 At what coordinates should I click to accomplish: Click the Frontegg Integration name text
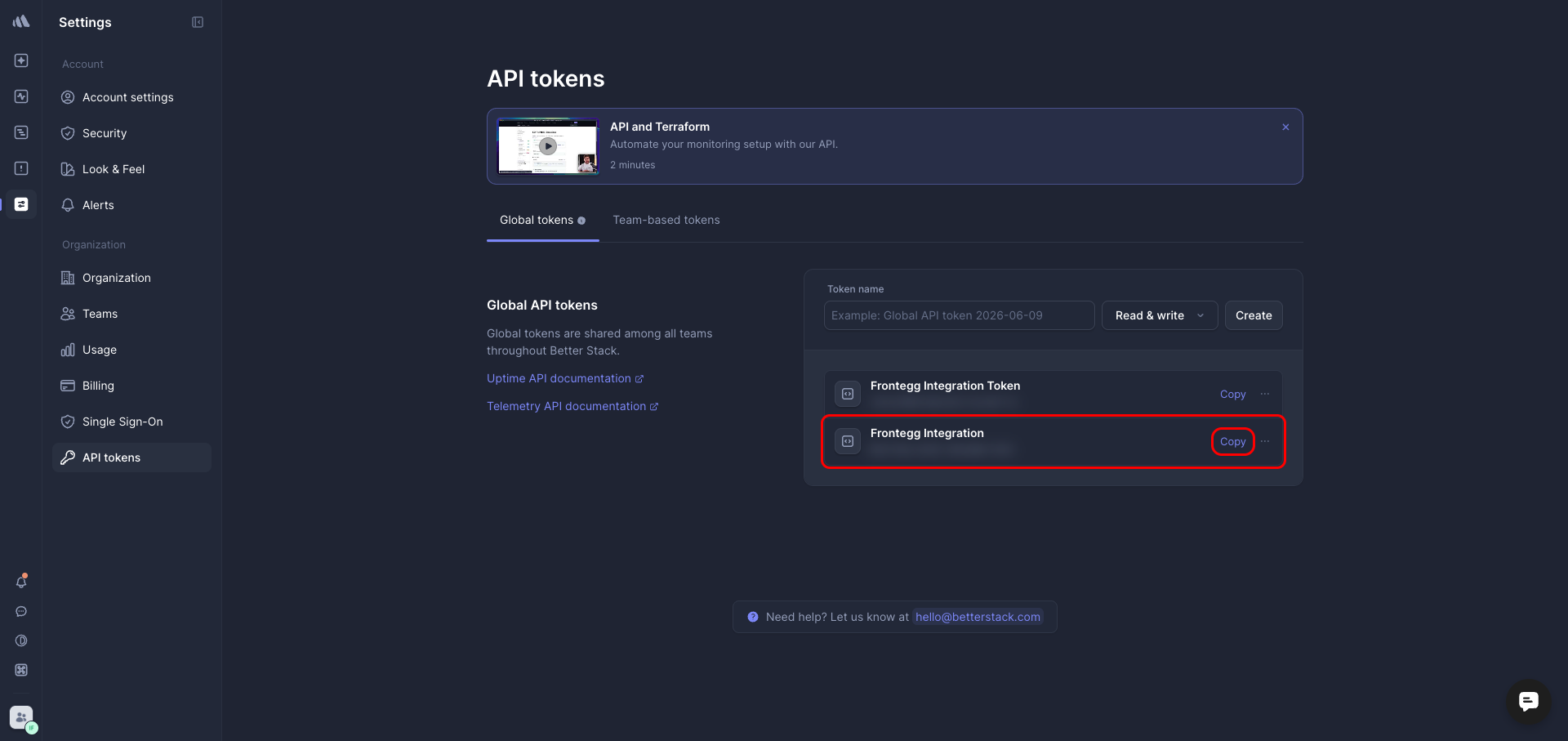(927, 433)
